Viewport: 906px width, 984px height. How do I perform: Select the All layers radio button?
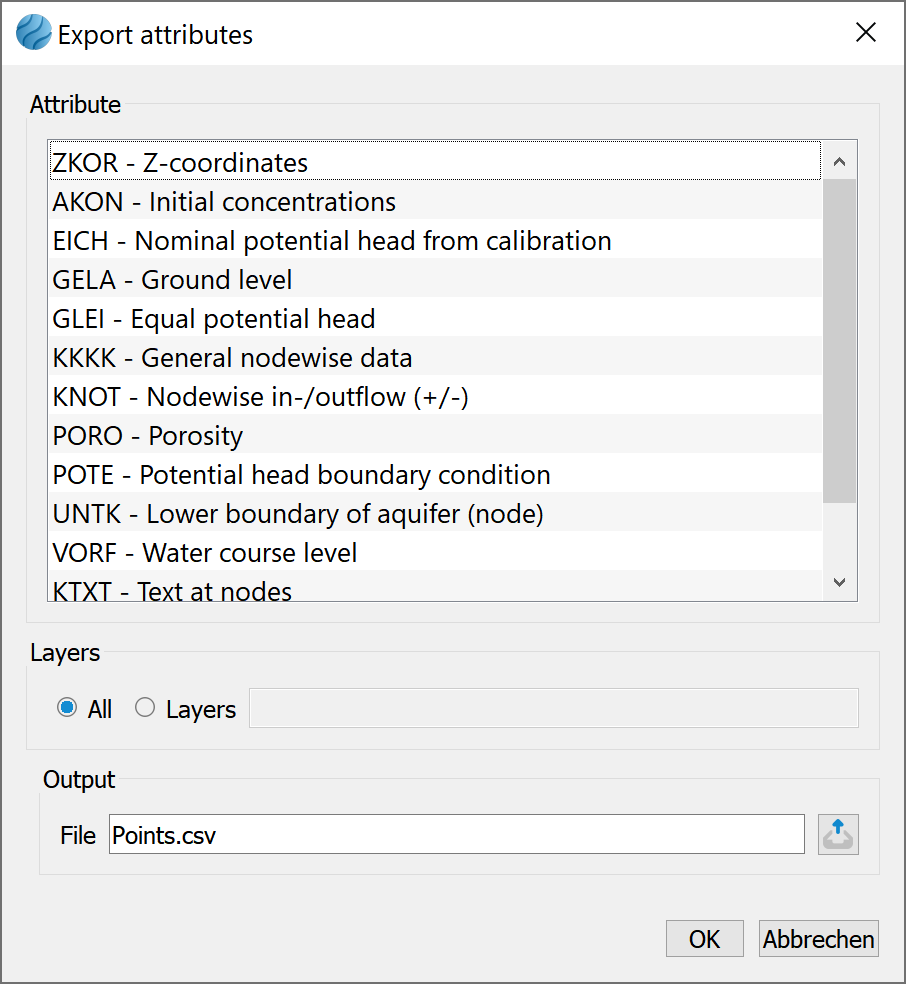click(x=67, y=708)
